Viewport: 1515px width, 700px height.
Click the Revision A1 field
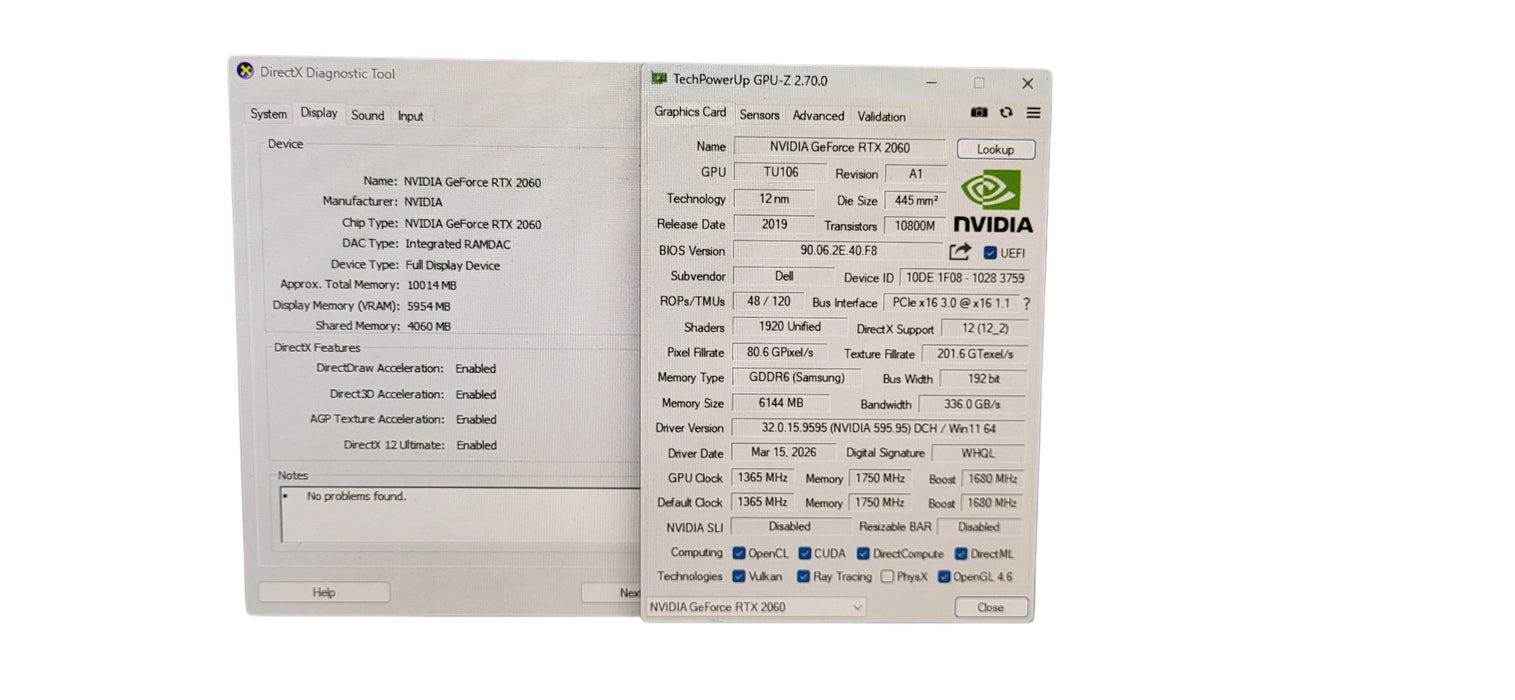(x=916, y=174)
